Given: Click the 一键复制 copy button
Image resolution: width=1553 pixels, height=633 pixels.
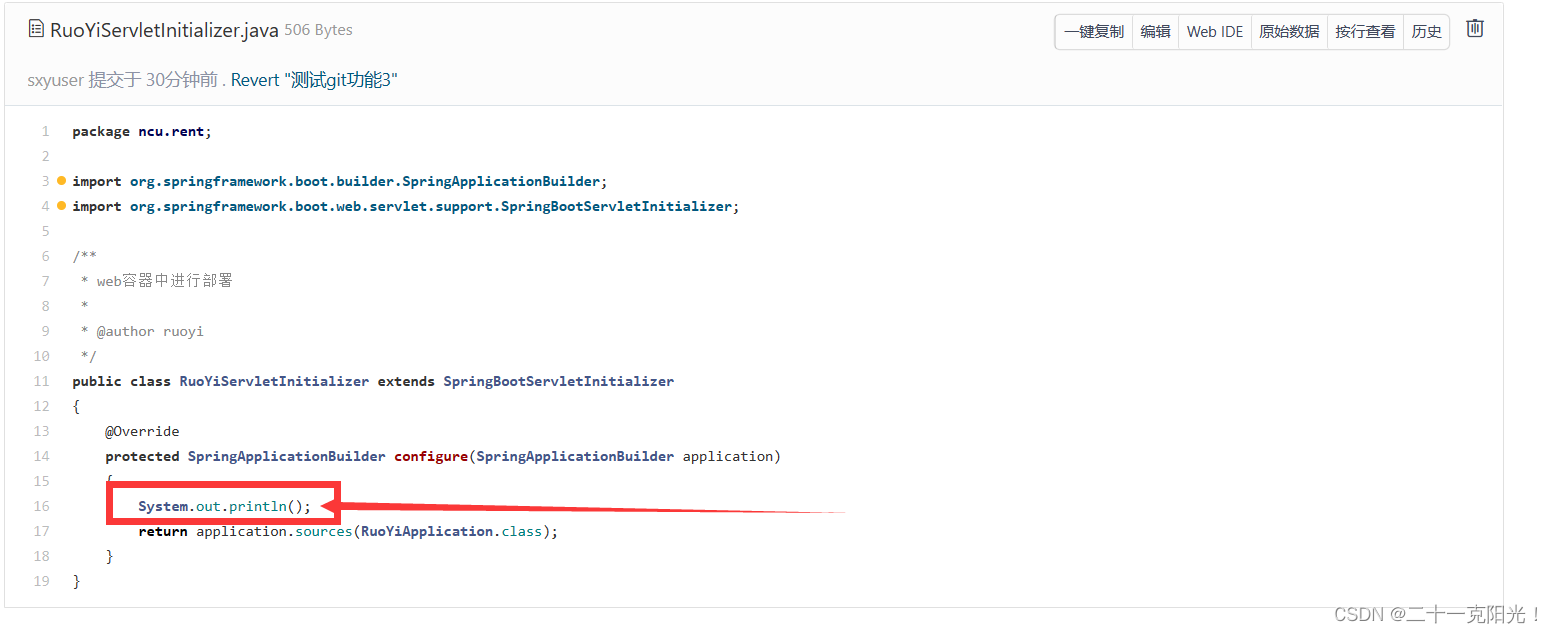Looking at the screenshot, I should [1094, 32].
